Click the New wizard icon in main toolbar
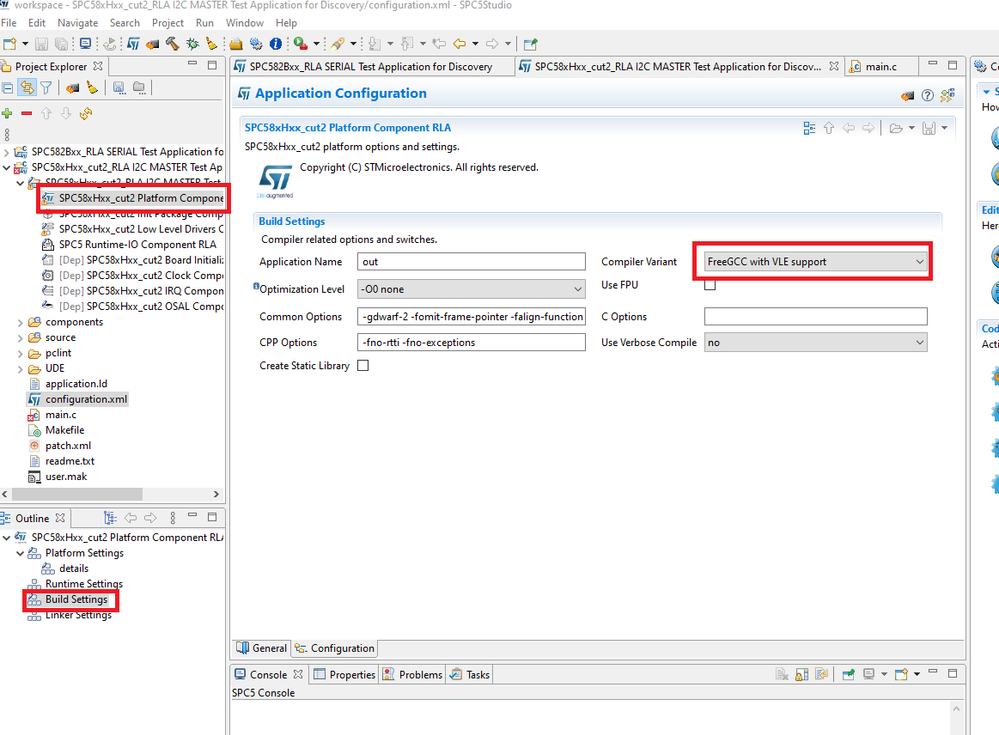Screen dimensions: 999x735 (x=10, y=44)
